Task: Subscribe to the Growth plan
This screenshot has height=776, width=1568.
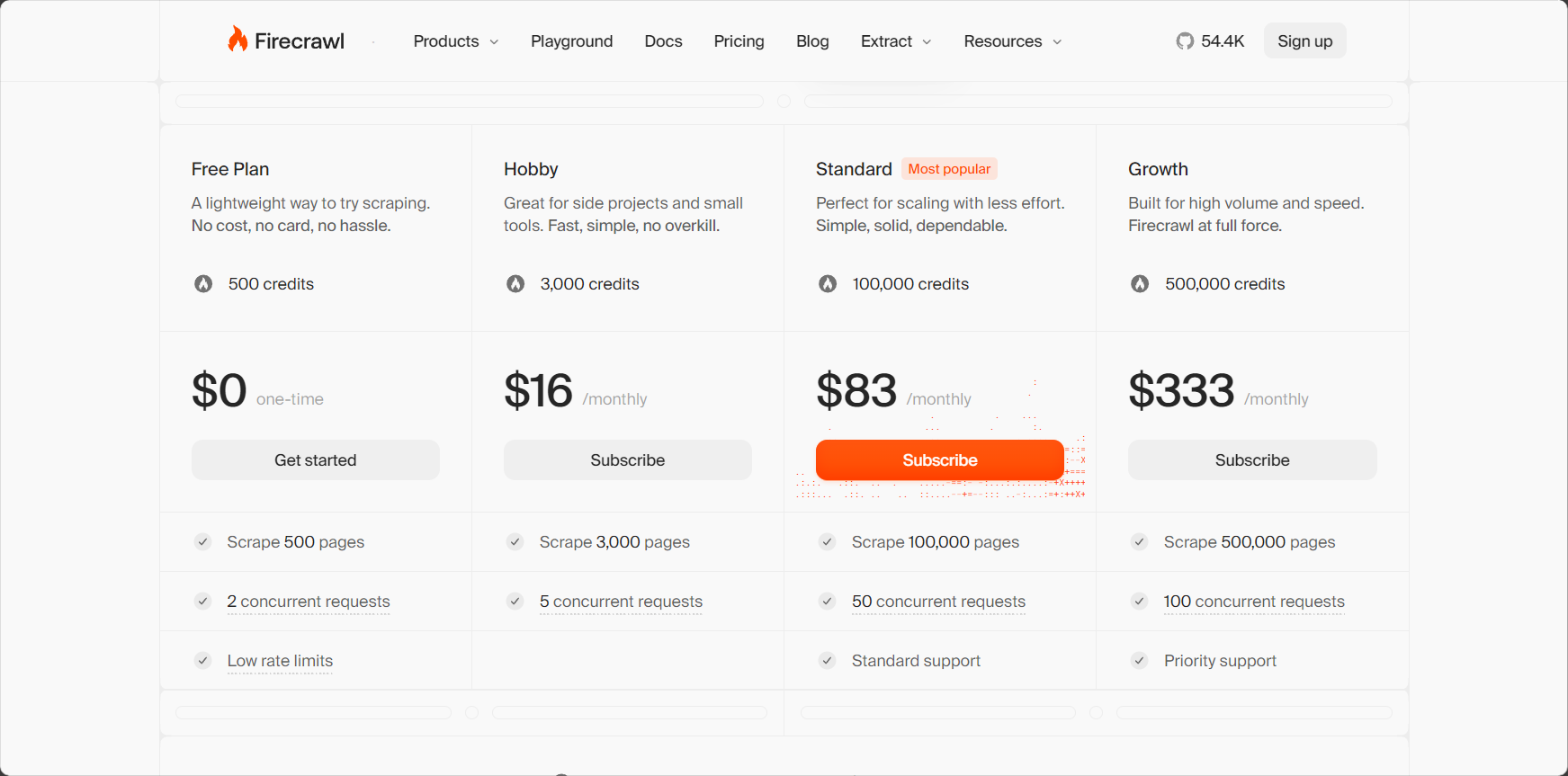Action: tap(1252, 460)
